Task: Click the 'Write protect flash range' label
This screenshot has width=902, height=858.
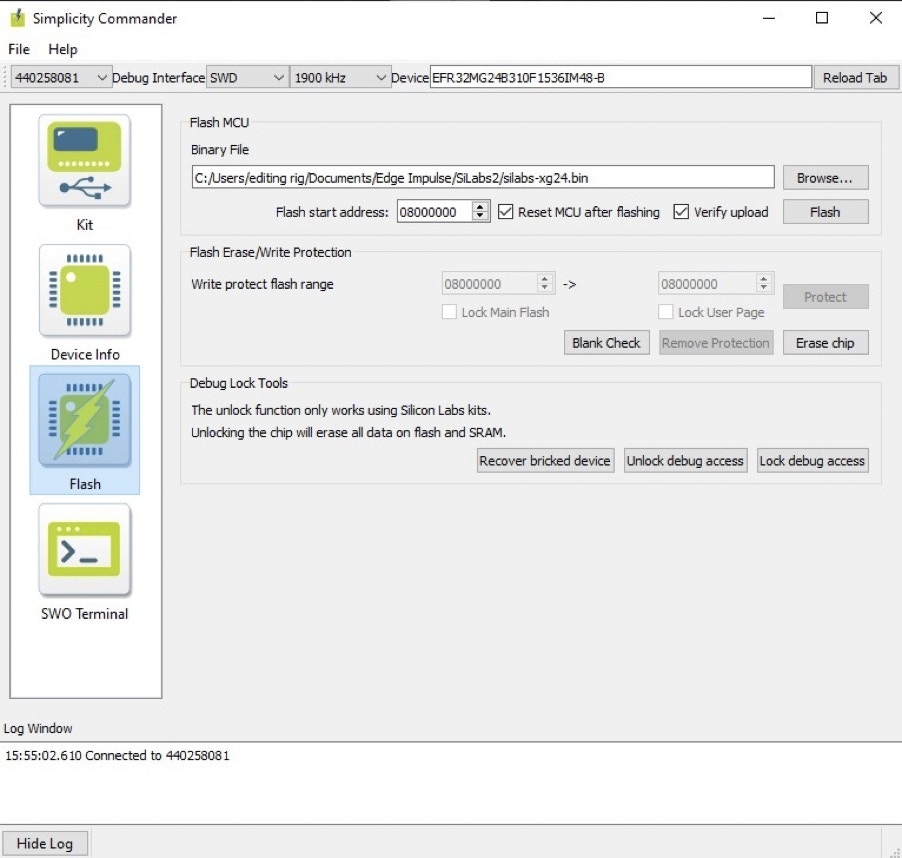Action: pos(262,284)
